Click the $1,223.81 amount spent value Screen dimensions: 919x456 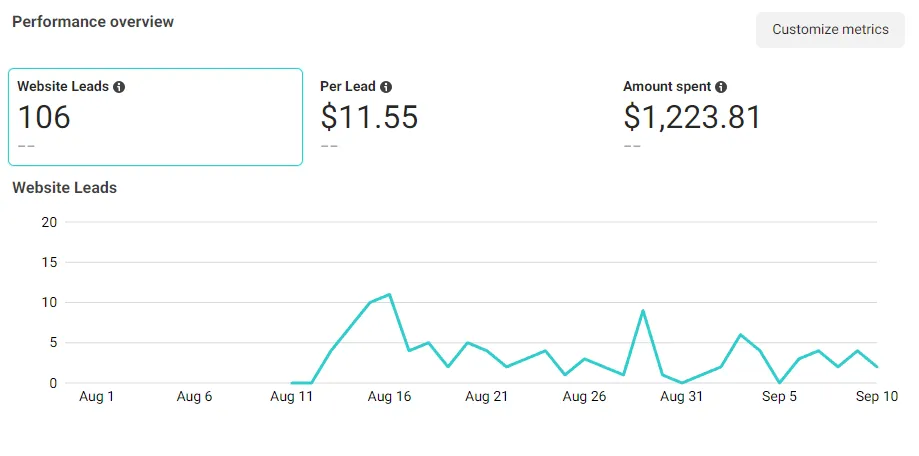point(692,117)
